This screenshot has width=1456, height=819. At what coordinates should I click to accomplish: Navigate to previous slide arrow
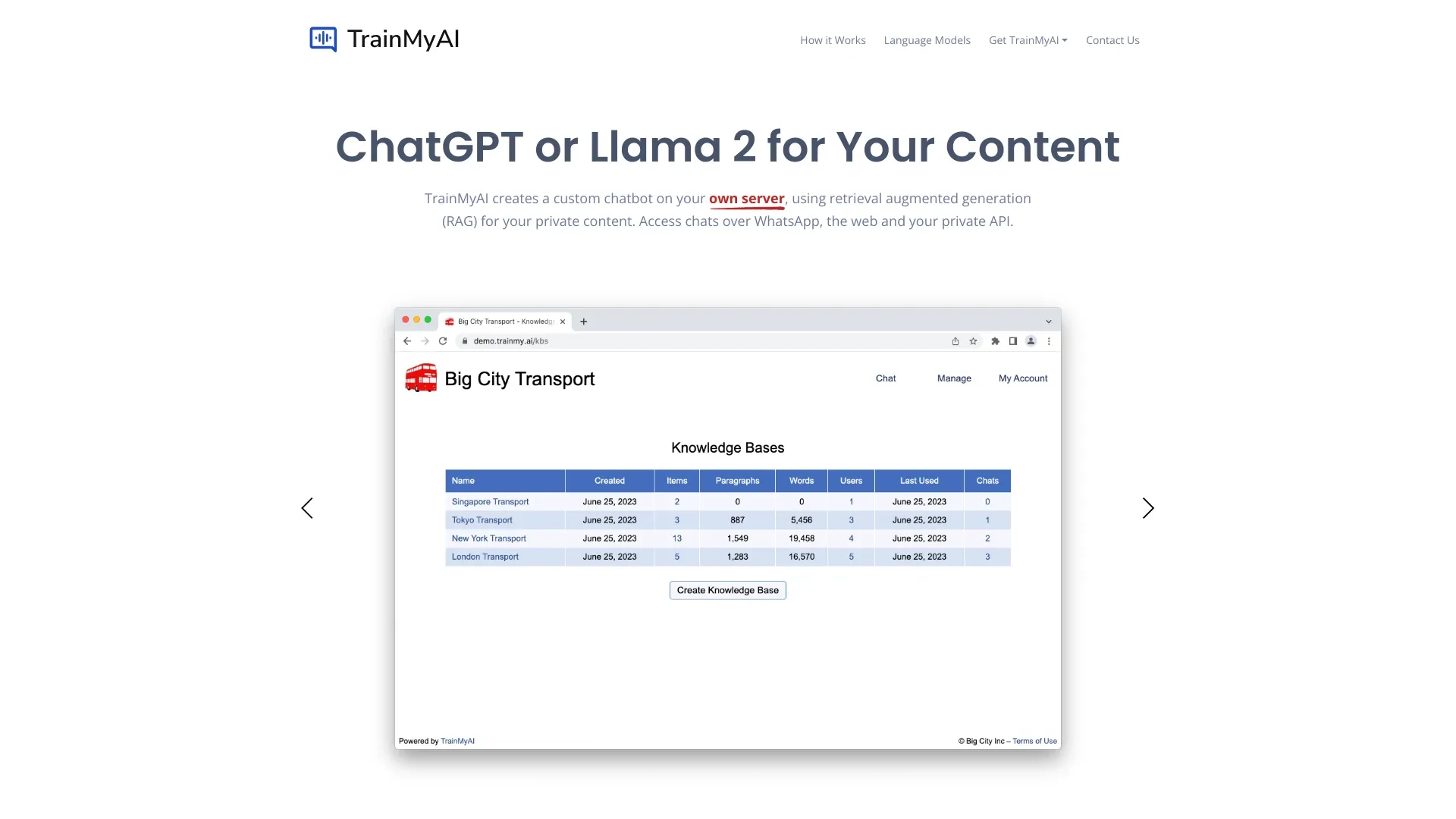coord(307,507)
